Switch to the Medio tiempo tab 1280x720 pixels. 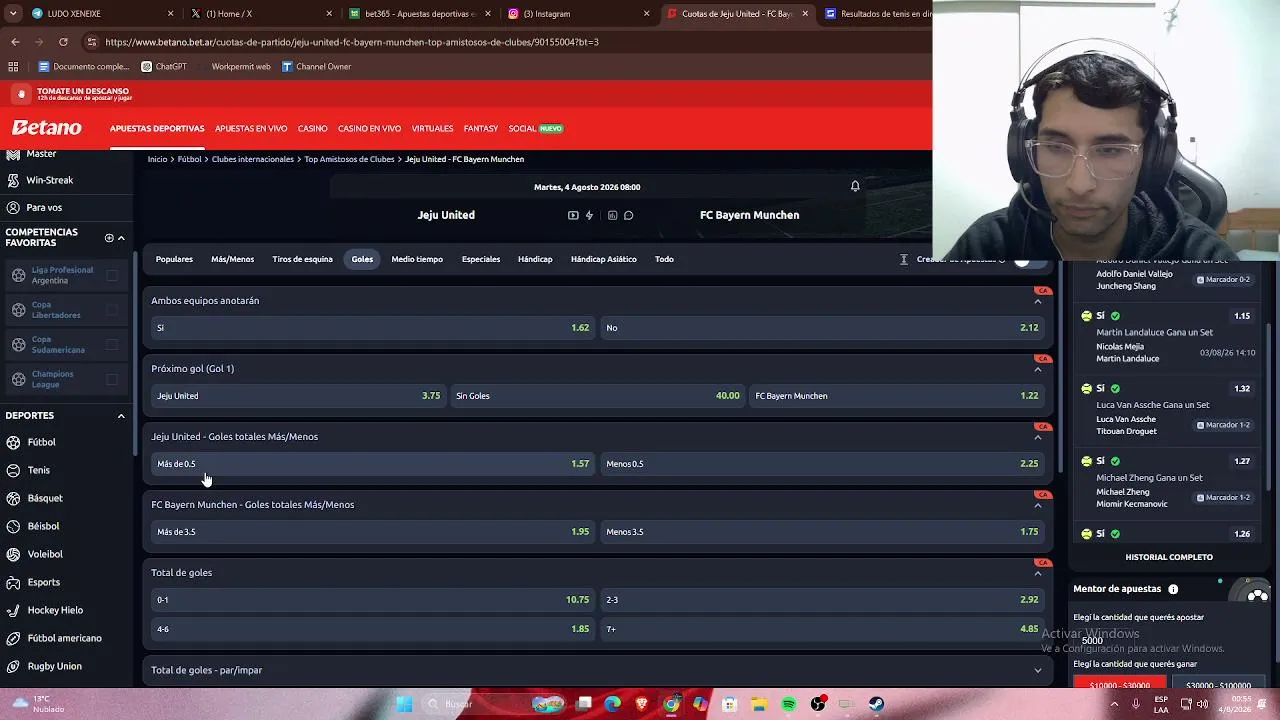[417, 259]
